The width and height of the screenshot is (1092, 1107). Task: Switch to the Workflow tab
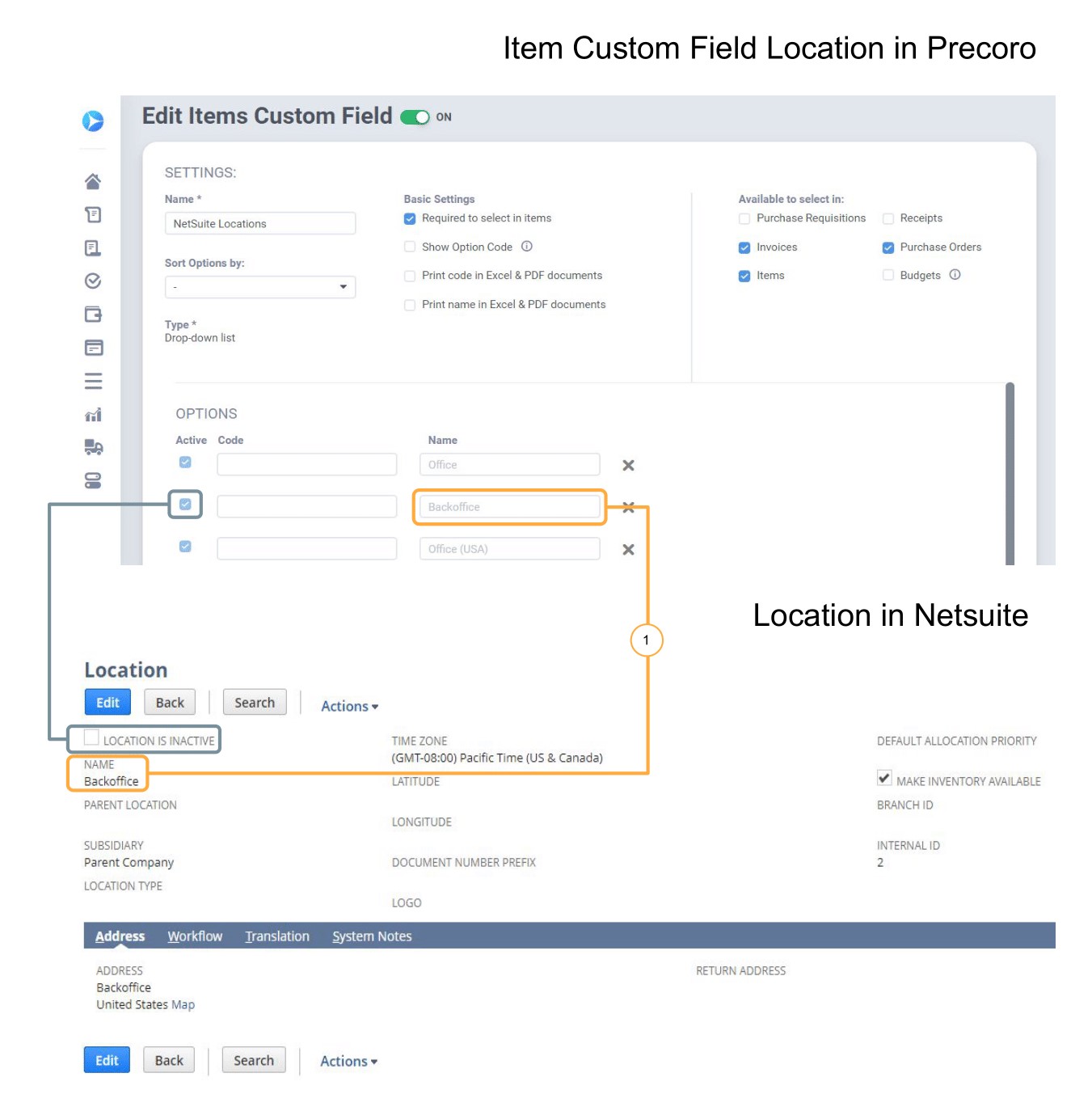point(194,936)
